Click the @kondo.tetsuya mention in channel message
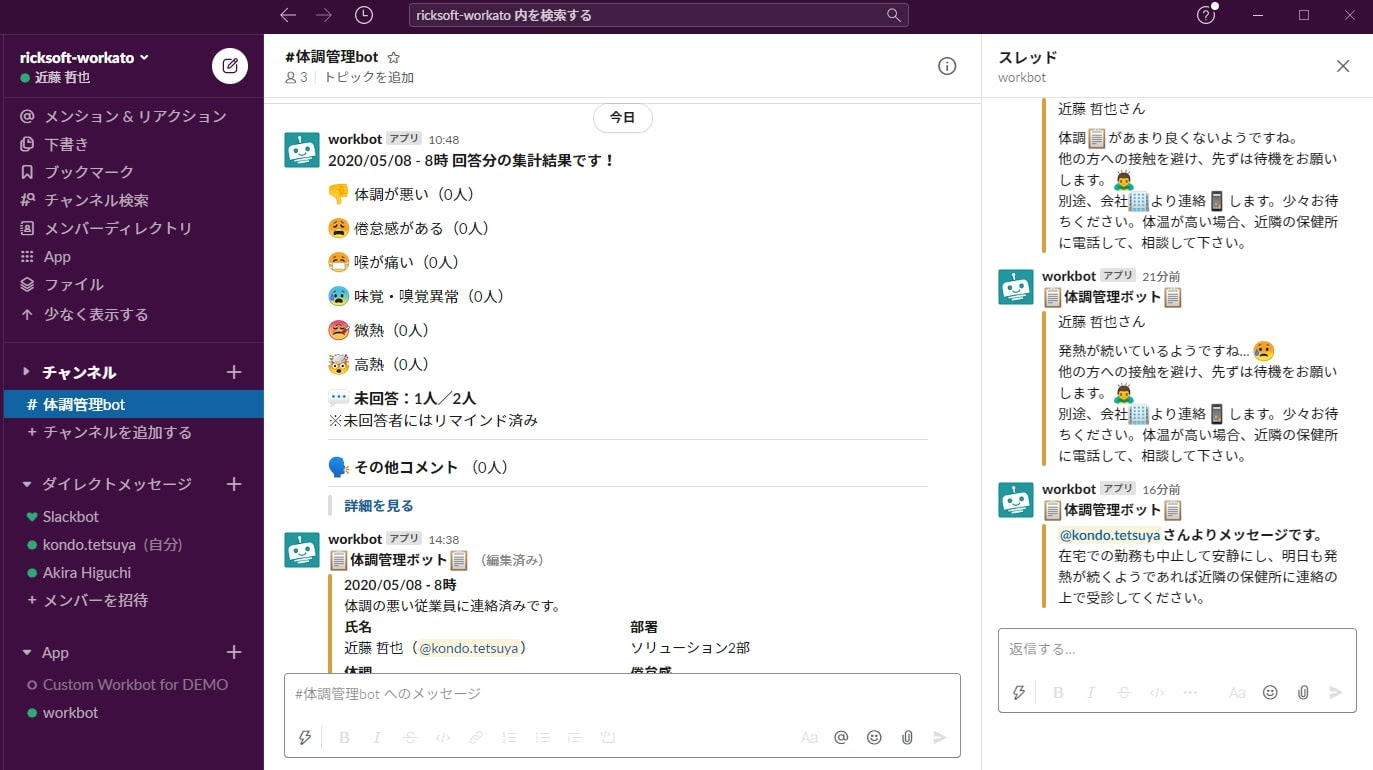Image resolution: width=1373 pixels, height=770 pixels. [x=469, y=648]
